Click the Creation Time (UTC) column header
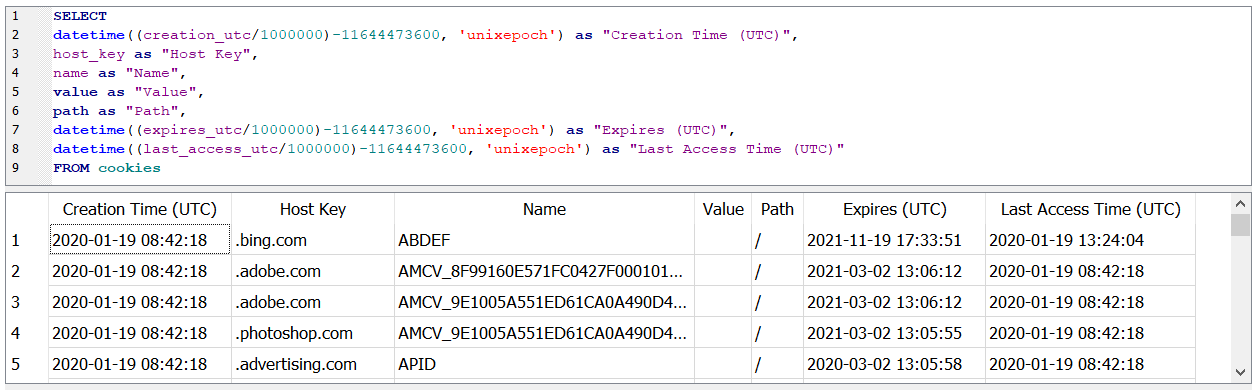Viewport: 1259px width, 390px height. tap(139, 209)
